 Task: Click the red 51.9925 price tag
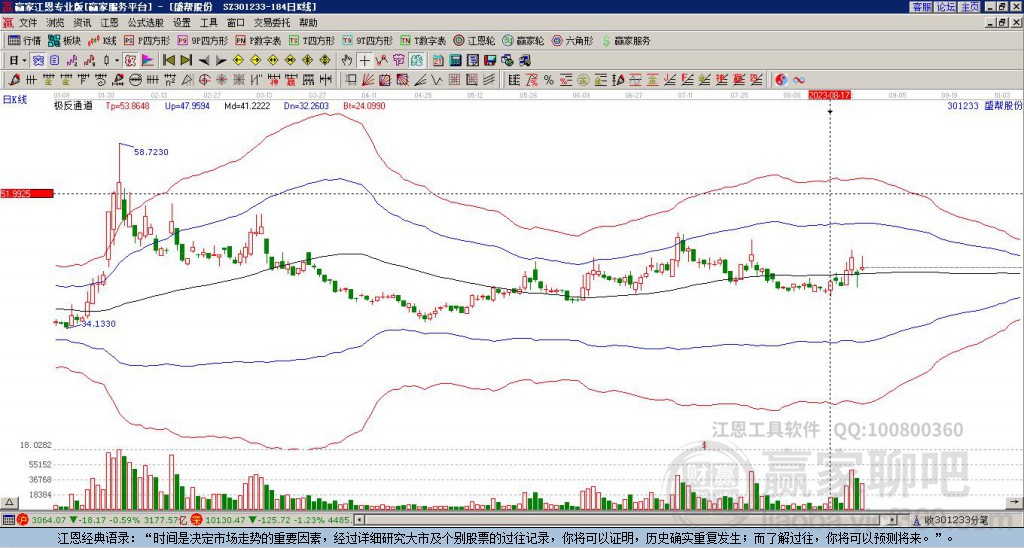(x=26, y=194)
